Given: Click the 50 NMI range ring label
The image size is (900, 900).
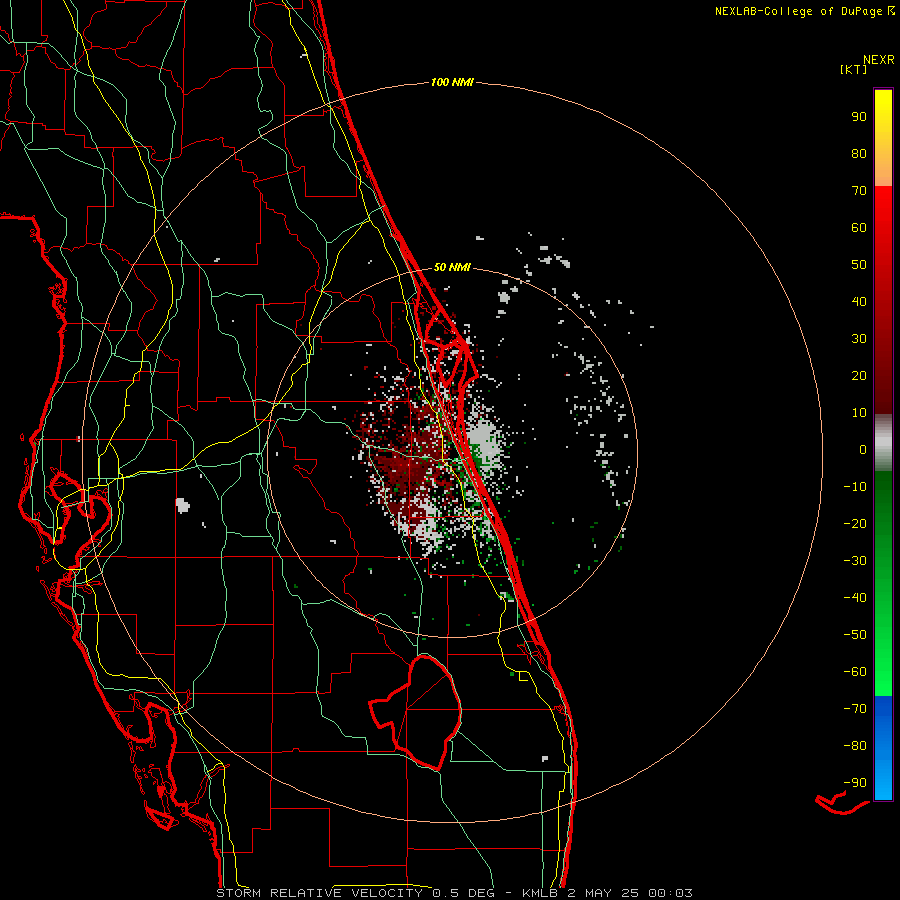Looking at the screenshot, I should click(452, 267).
